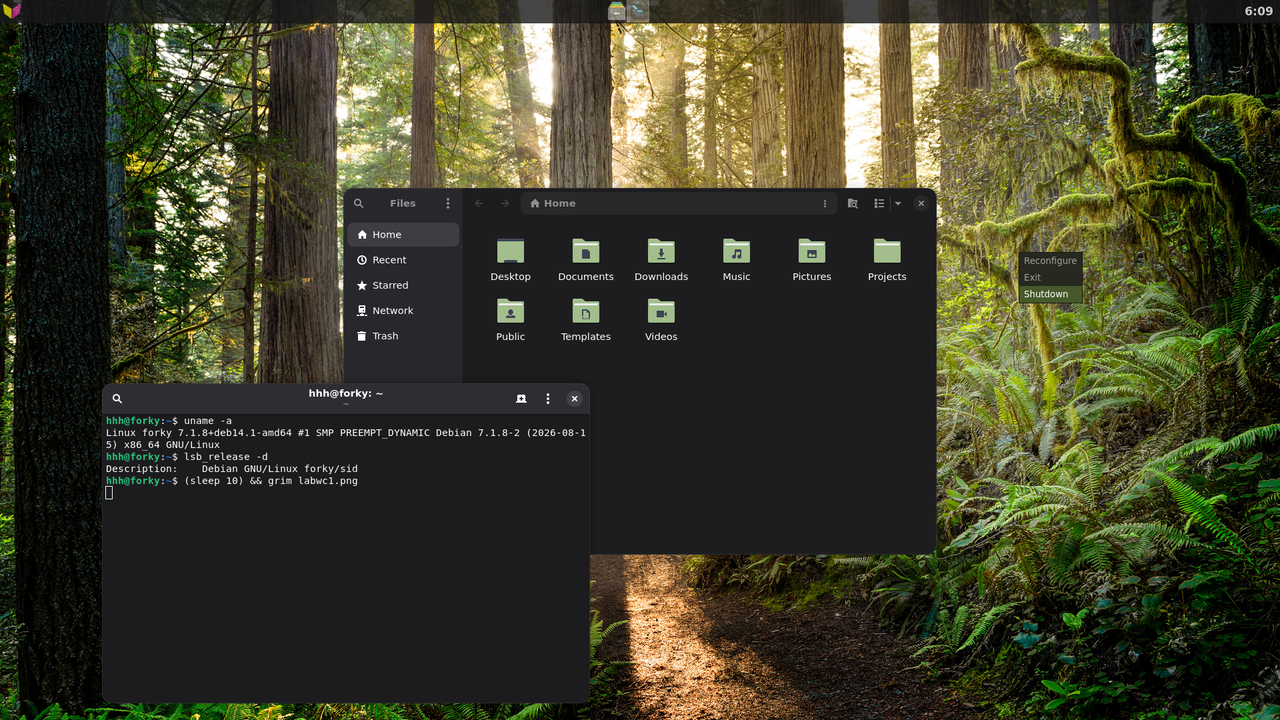Select Network in the Files sidebar
Image resolution: width=1280 pixels, height=720 pixels.
(x=403, y=311)
